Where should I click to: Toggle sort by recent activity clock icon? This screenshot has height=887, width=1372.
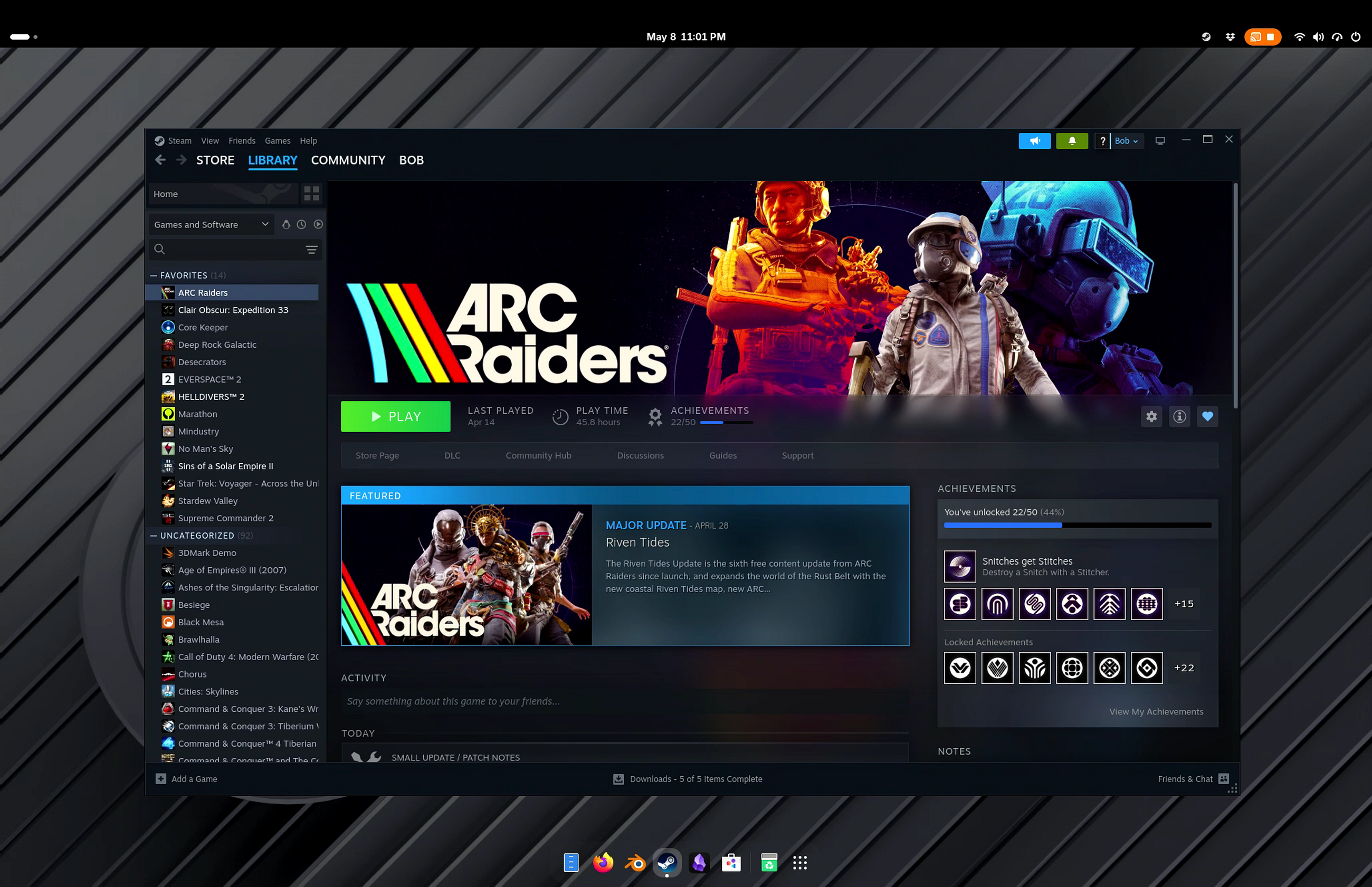tap(301, 225)
